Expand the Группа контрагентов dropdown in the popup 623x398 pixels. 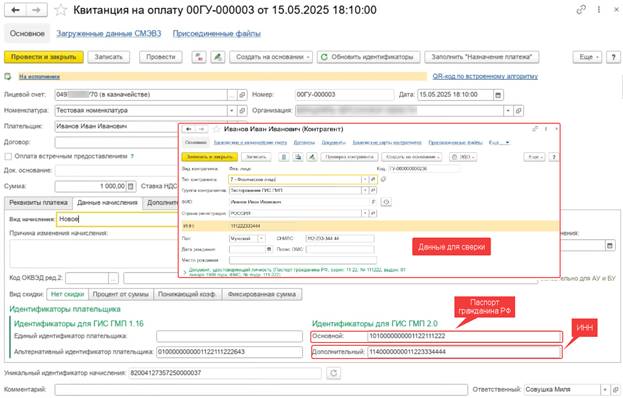365,191
